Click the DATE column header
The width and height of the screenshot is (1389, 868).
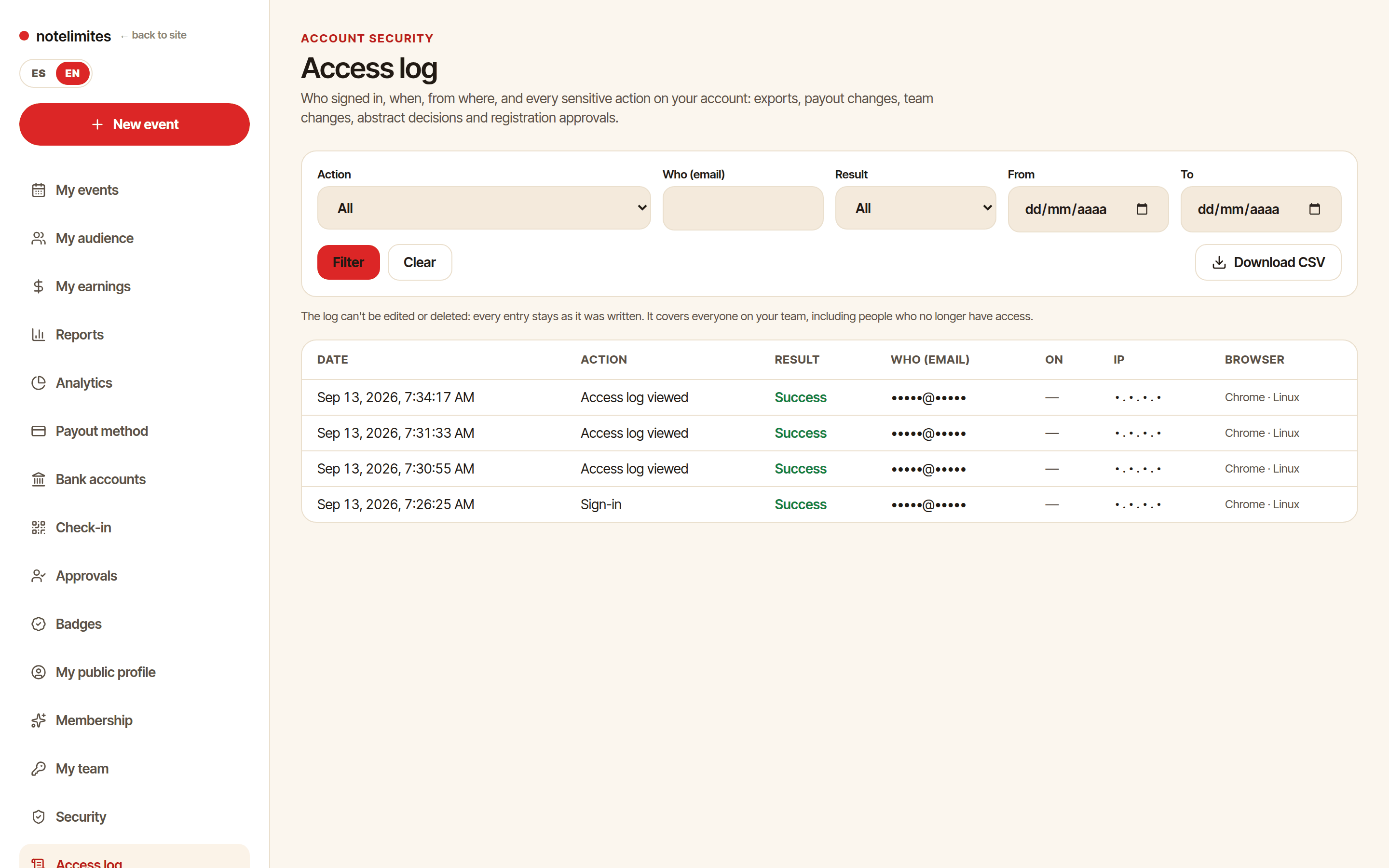tap(332, 359)
